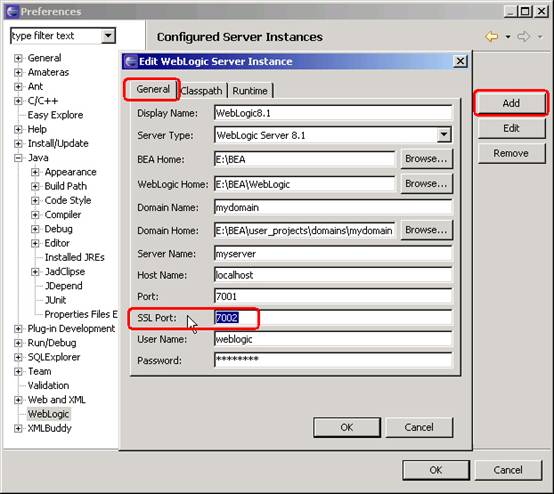The image size is (554, 494).
Task: Click Cancel in the Preferences window
Action: point(508,470)
